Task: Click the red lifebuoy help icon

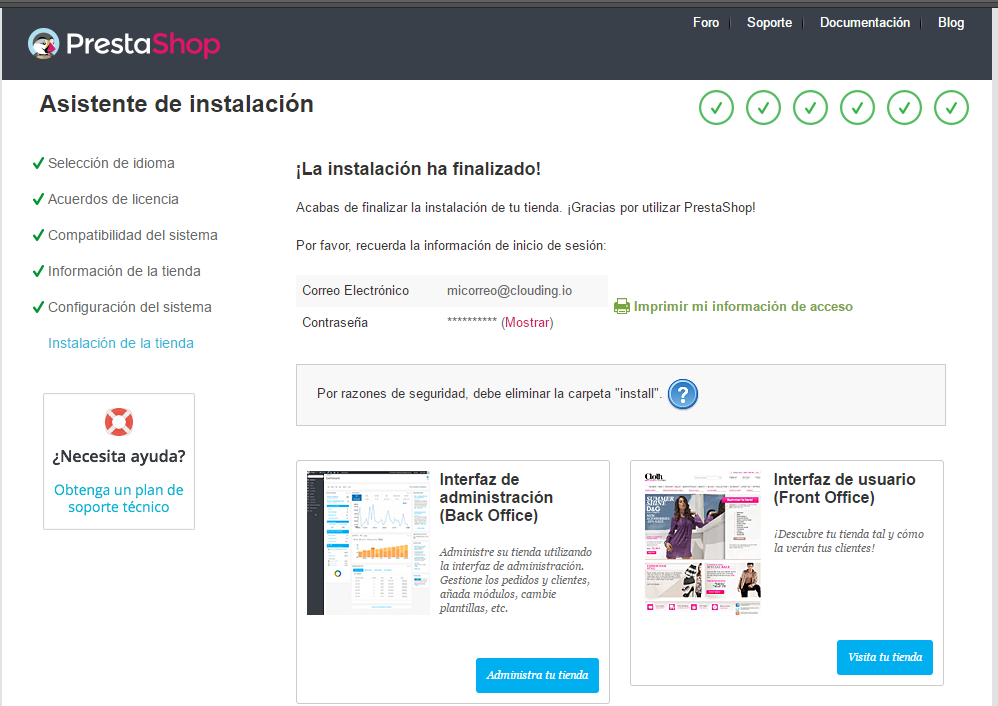Action: 118,421
